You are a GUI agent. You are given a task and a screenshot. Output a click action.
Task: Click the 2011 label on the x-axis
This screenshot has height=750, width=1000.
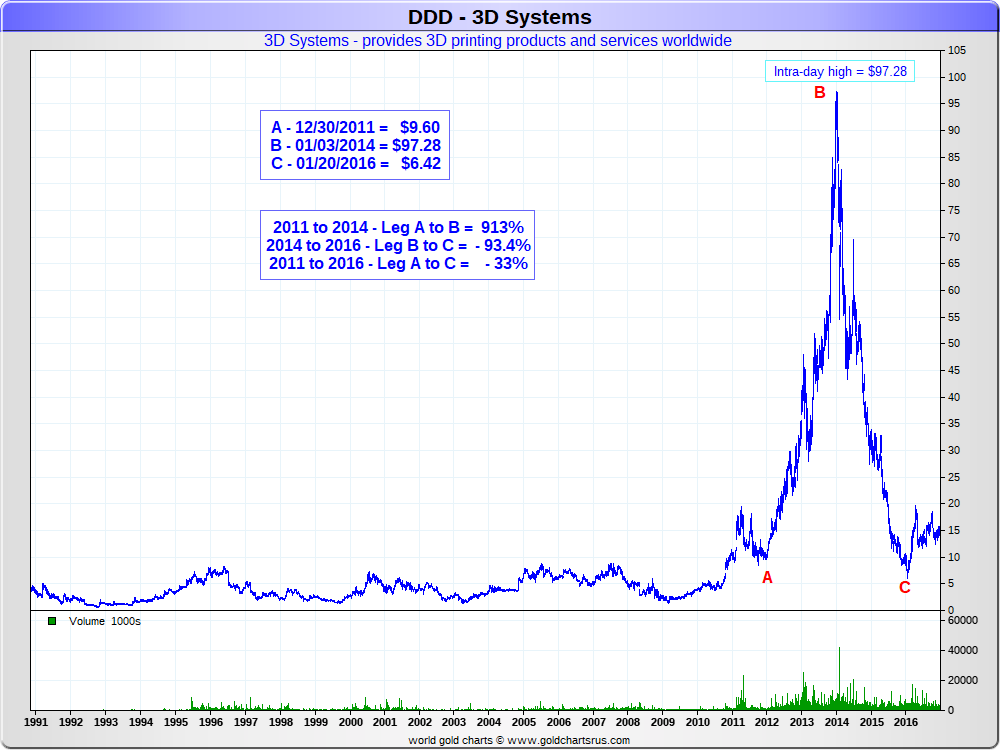click(x=732, y=722)
